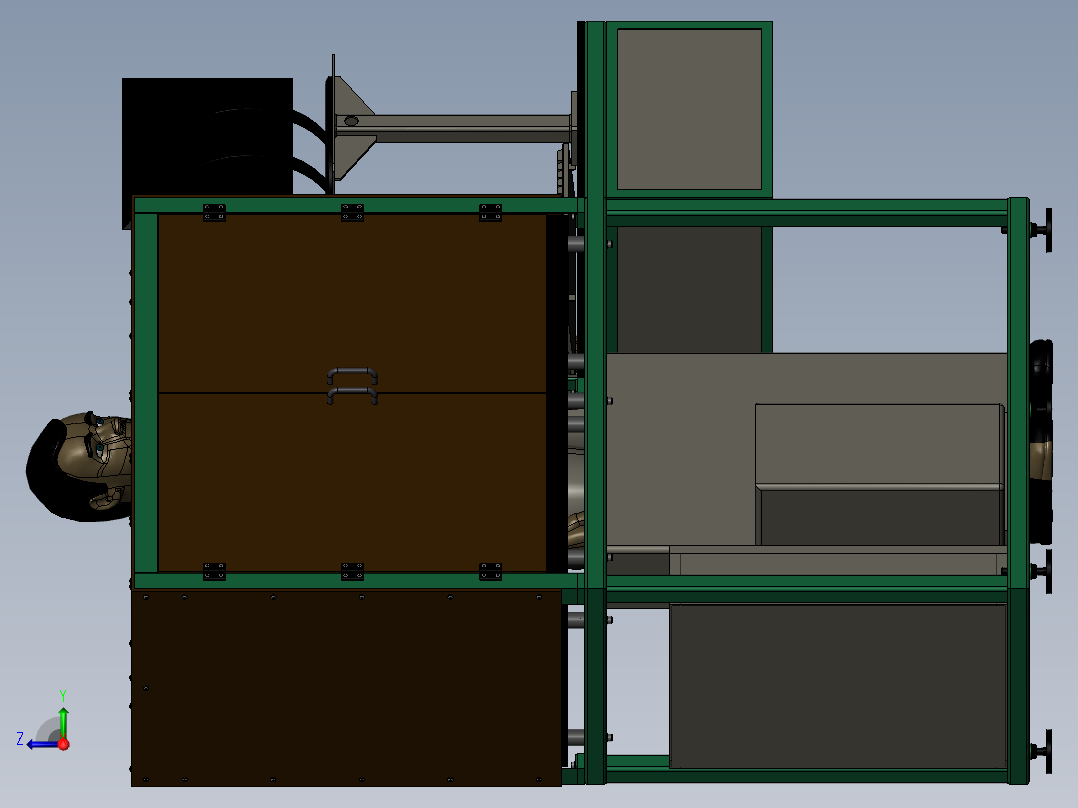This screenshot has width=1078, height=808.
Task: Select the lower brown door panel below the handles
Action: click(x=352, y=482)
